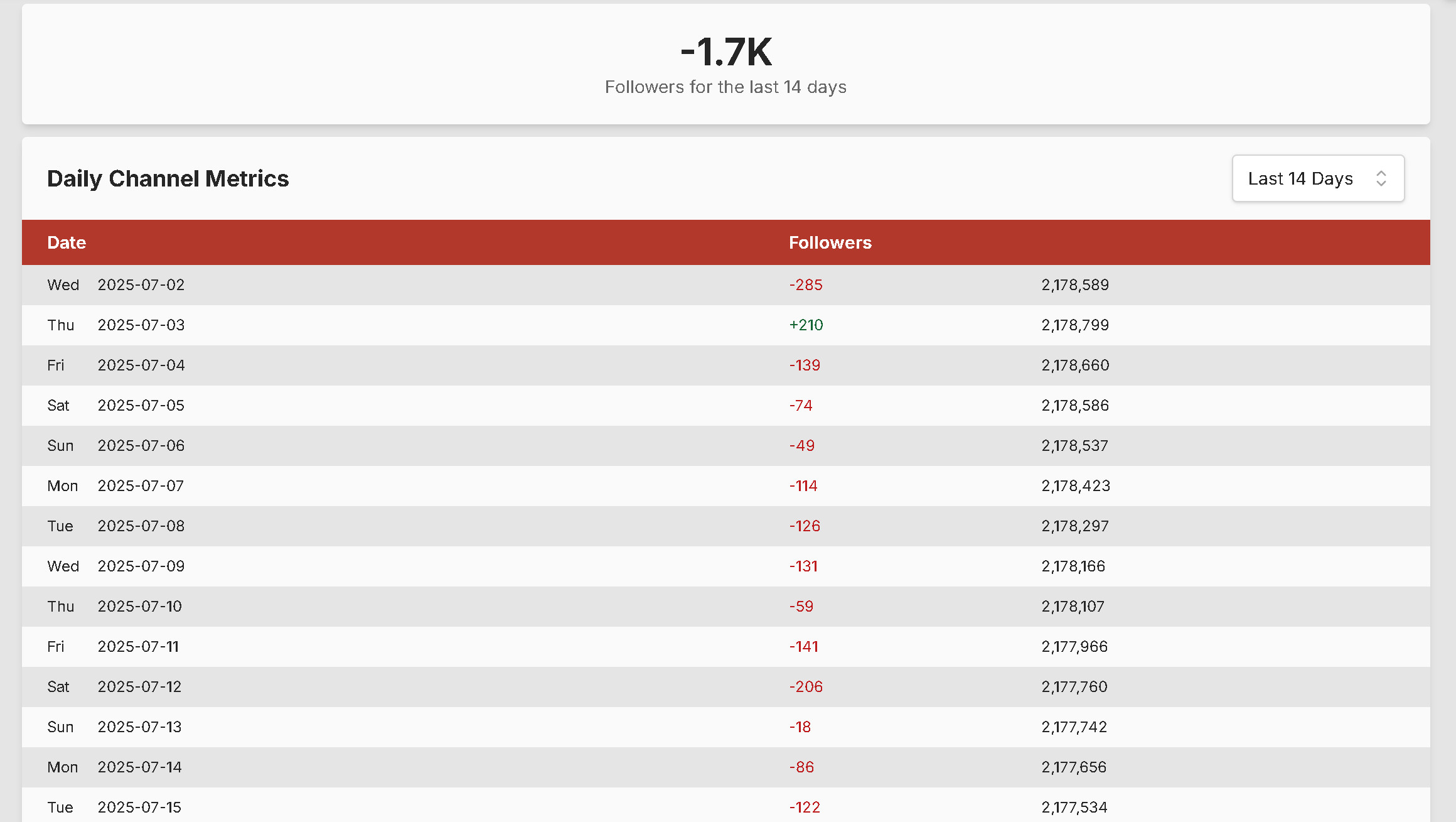Click the -49 follower change value
Screen dimensions: 1456x822
(x=802, y=445)
